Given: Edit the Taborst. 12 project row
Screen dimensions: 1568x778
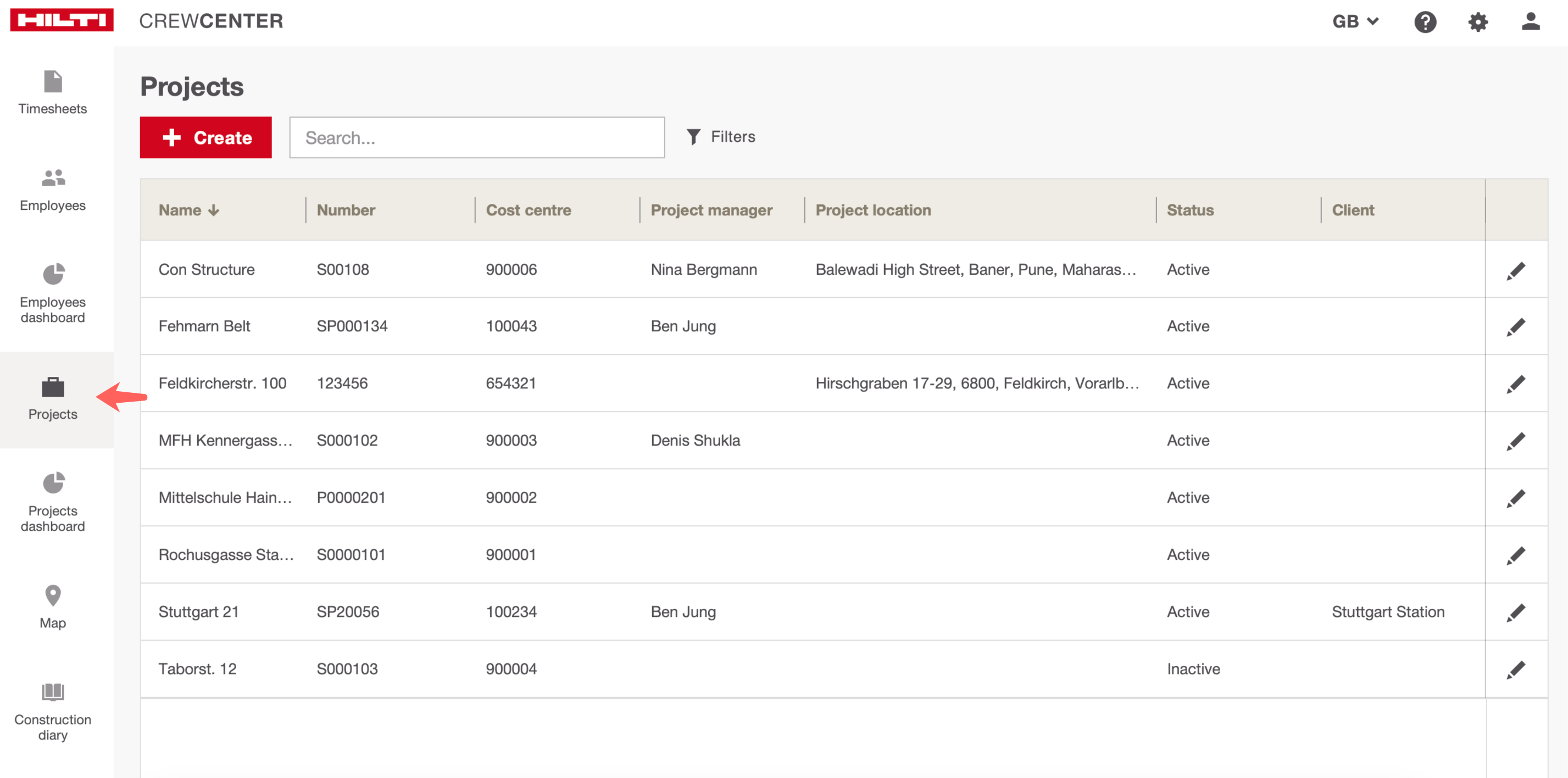Looking at the screenshot, I should tap(1515, 670).
